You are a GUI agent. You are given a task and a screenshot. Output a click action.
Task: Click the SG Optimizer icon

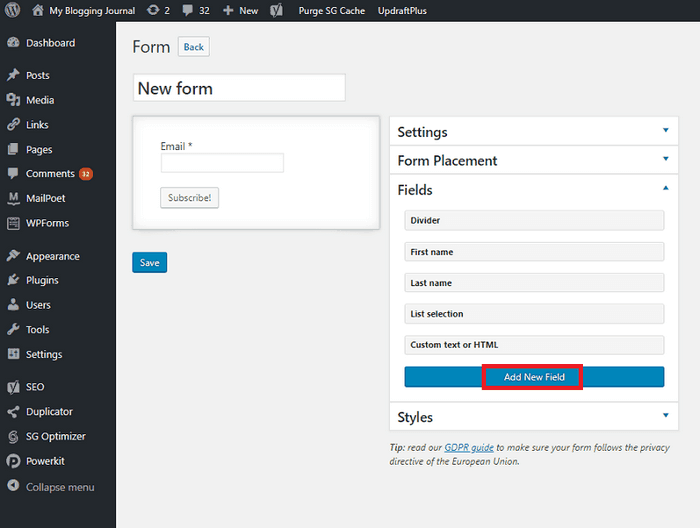tap(13, 436)
